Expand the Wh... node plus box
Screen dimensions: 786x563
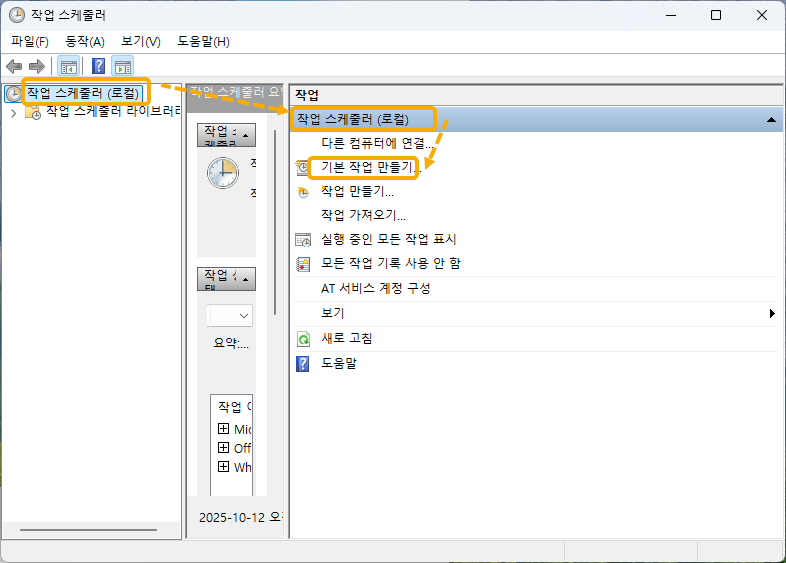coord(224,467)
